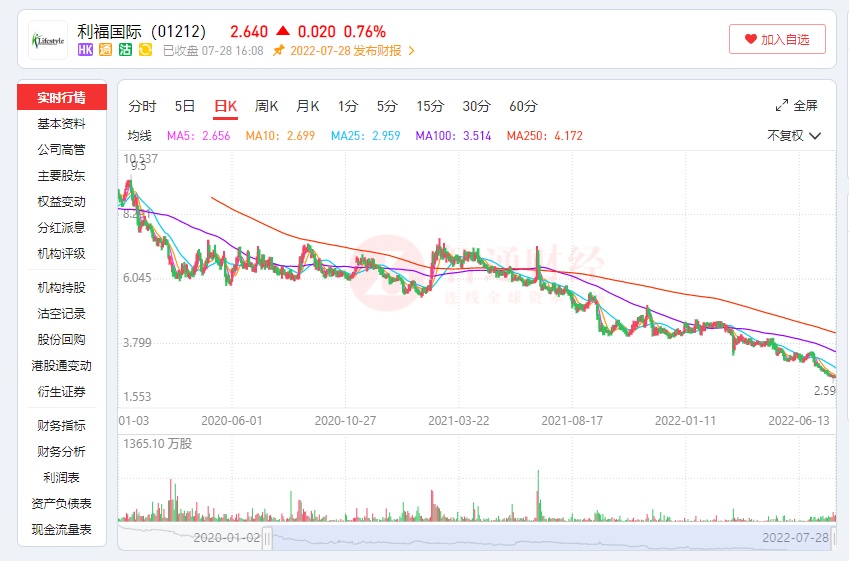Screen dimensions: 849x561
Task: Select the 分时 intraday chart tab
Action: point(142,106)
